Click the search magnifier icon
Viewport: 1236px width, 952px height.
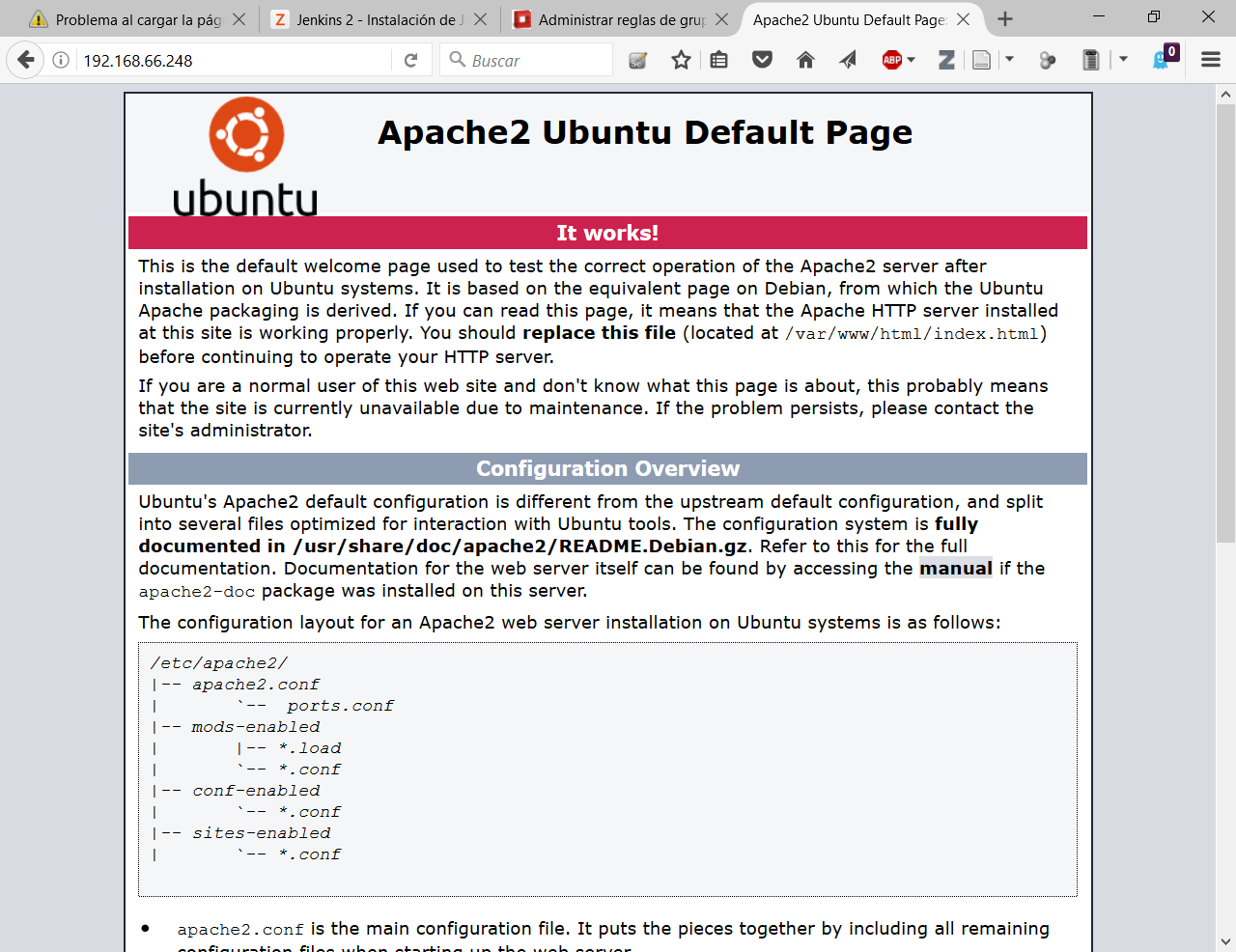pyautogui.click(x=458, y=60)
